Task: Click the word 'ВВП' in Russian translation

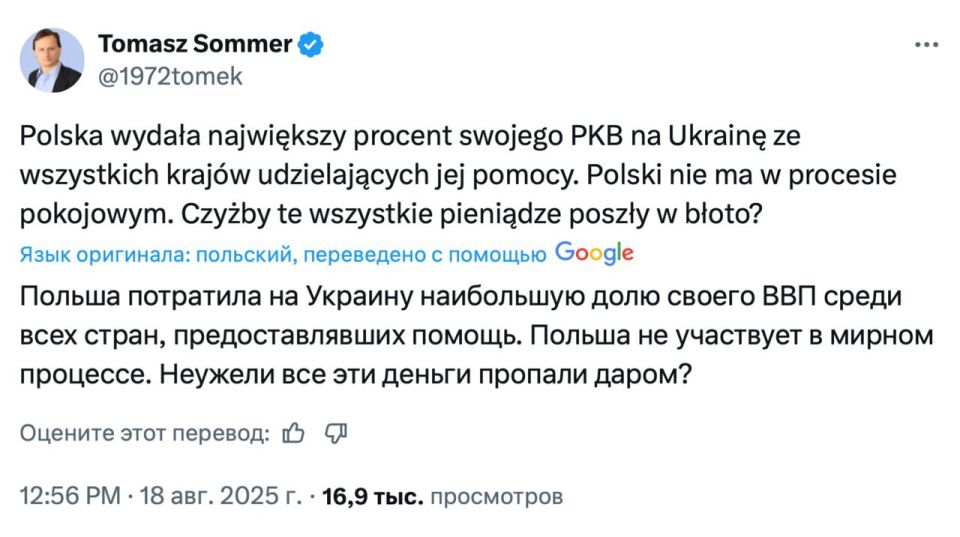Action: click(x=789, y=296)
